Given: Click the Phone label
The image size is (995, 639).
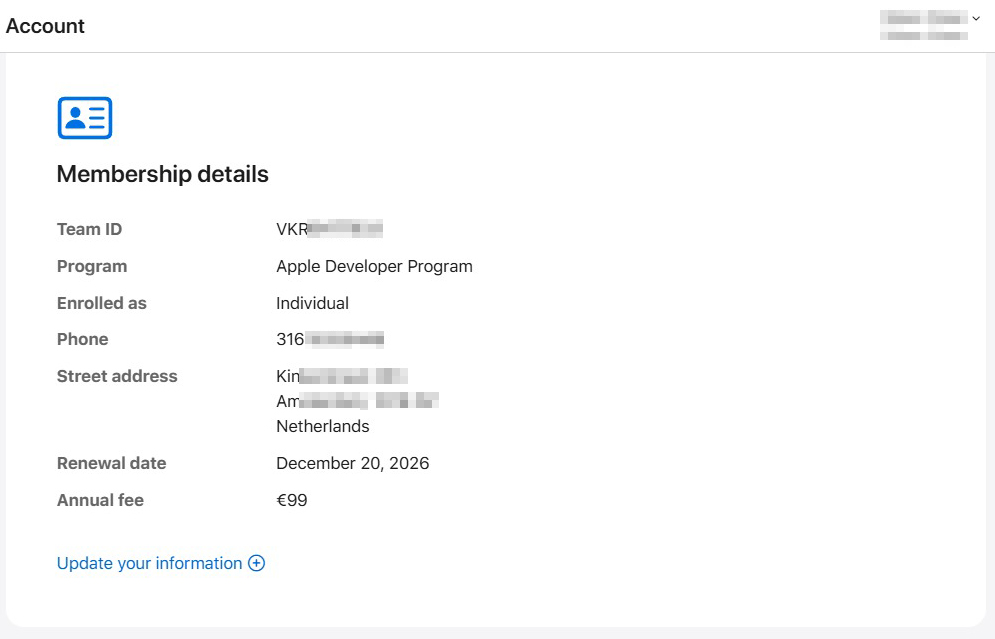Looking at the screenshot, I should click(x=82, y=339).
